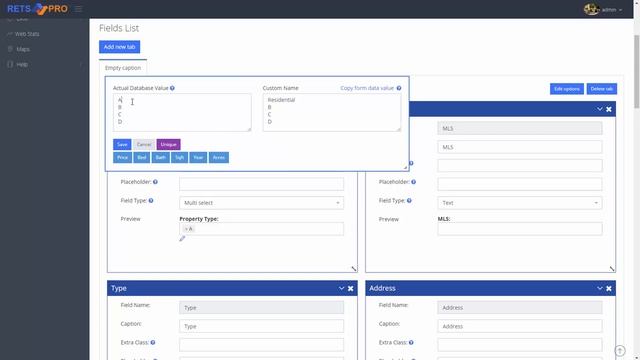This screenshot has height=360, width=640.
Task: Collapse the Type panel using its chevron
Action: (341, 288)
